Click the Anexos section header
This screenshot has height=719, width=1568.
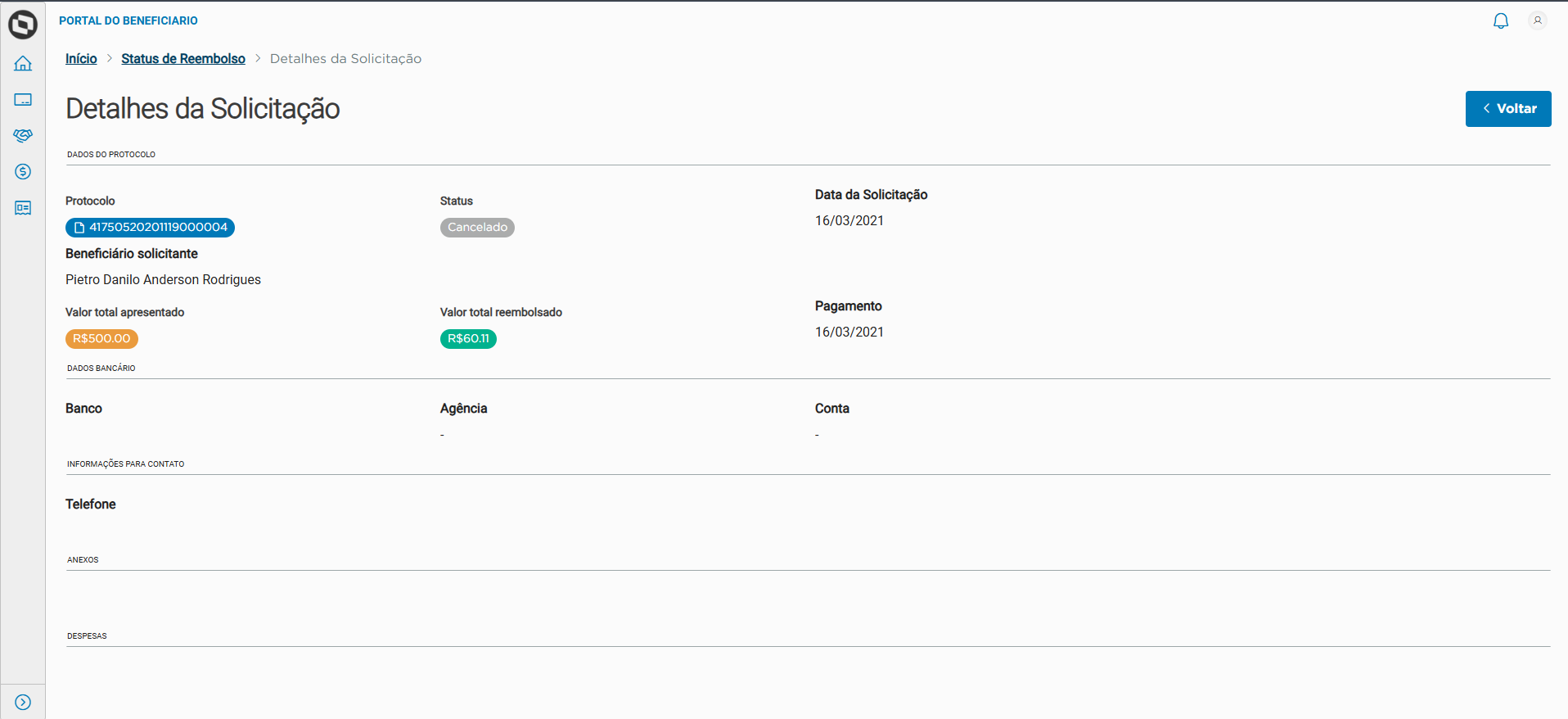pyautogui.click(x=83, y=560)
